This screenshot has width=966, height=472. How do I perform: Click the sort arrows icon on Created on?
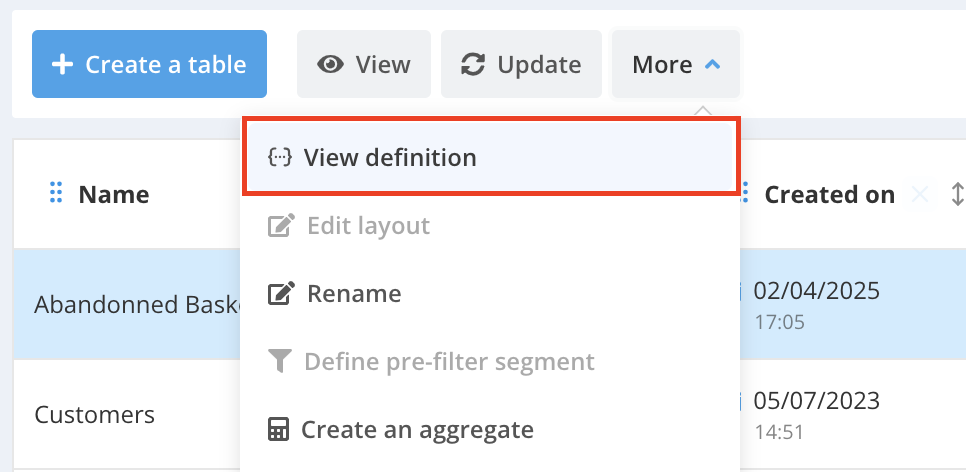click(957, 194)
